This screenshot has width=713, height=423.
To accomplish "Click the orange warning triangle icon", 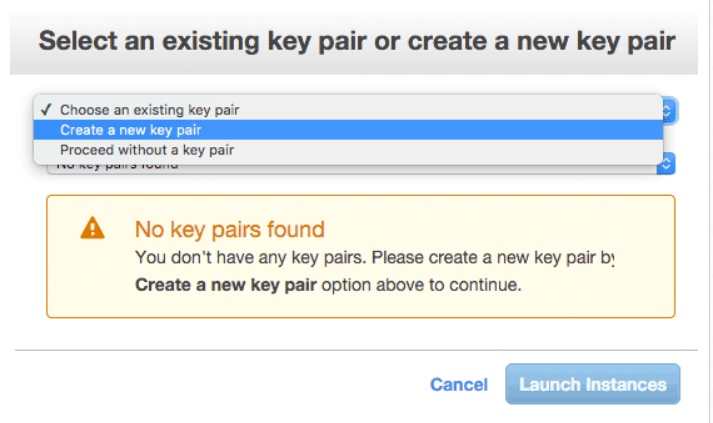I will point(92,228).
